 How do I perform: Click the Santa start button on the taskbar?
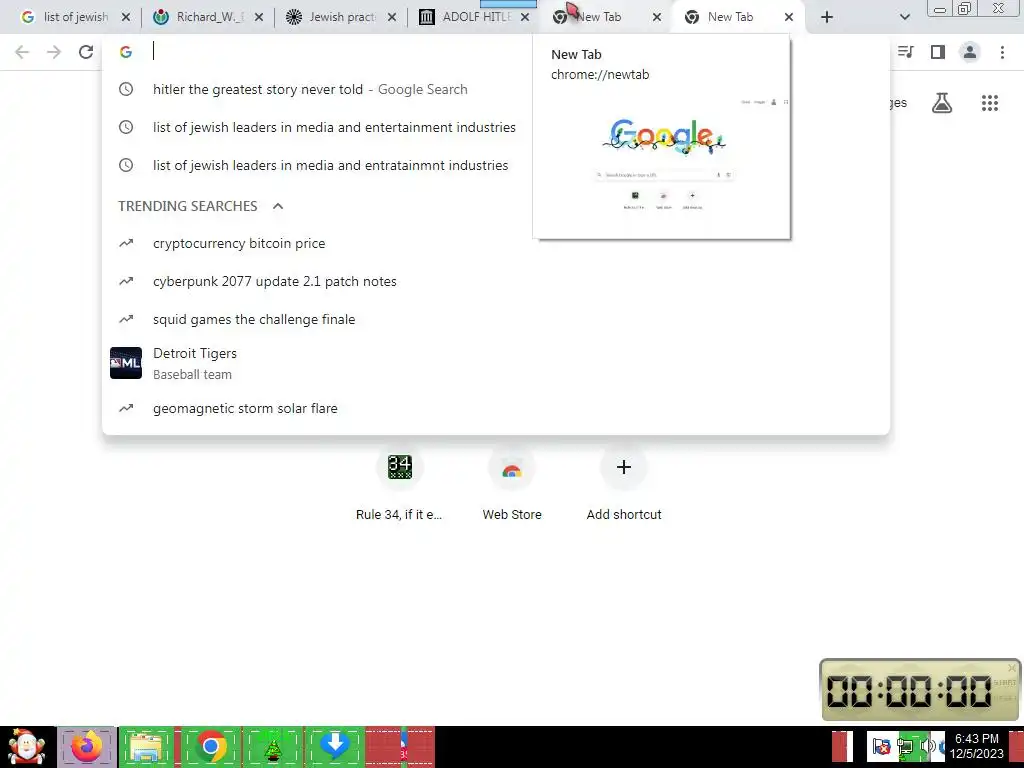[x=27, y=747]
